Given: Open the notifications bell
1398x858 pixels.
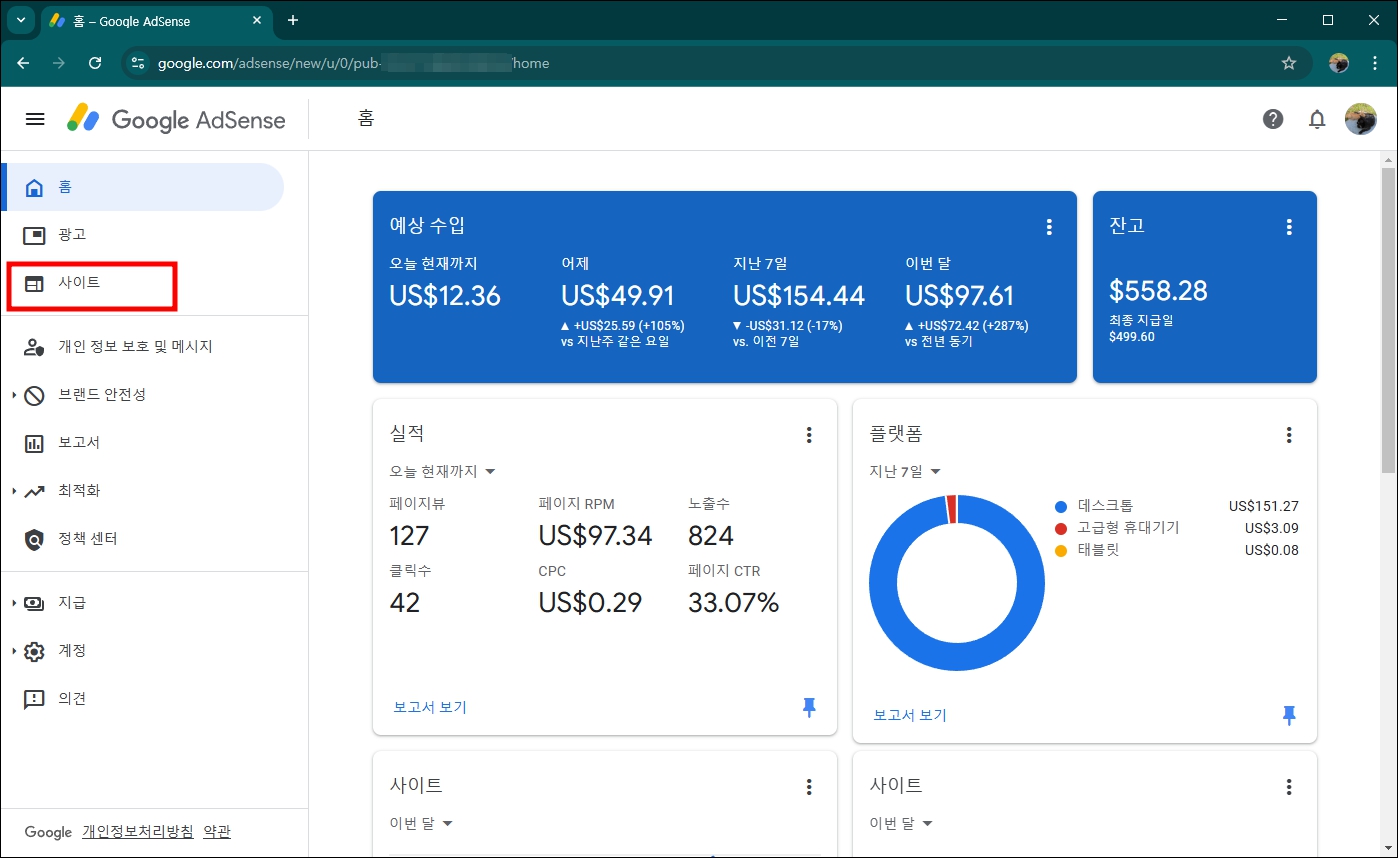Looking at the screenshot, I should 1317,120.
